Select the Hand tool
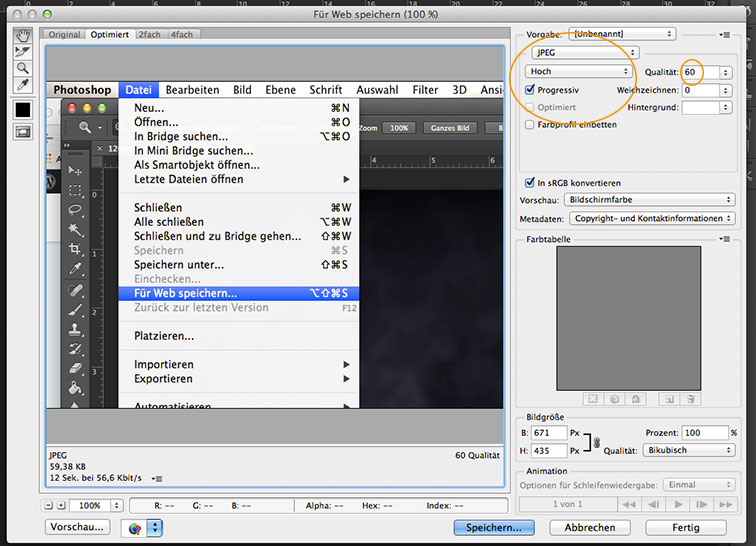756x546 pixels. coord(23,35)
